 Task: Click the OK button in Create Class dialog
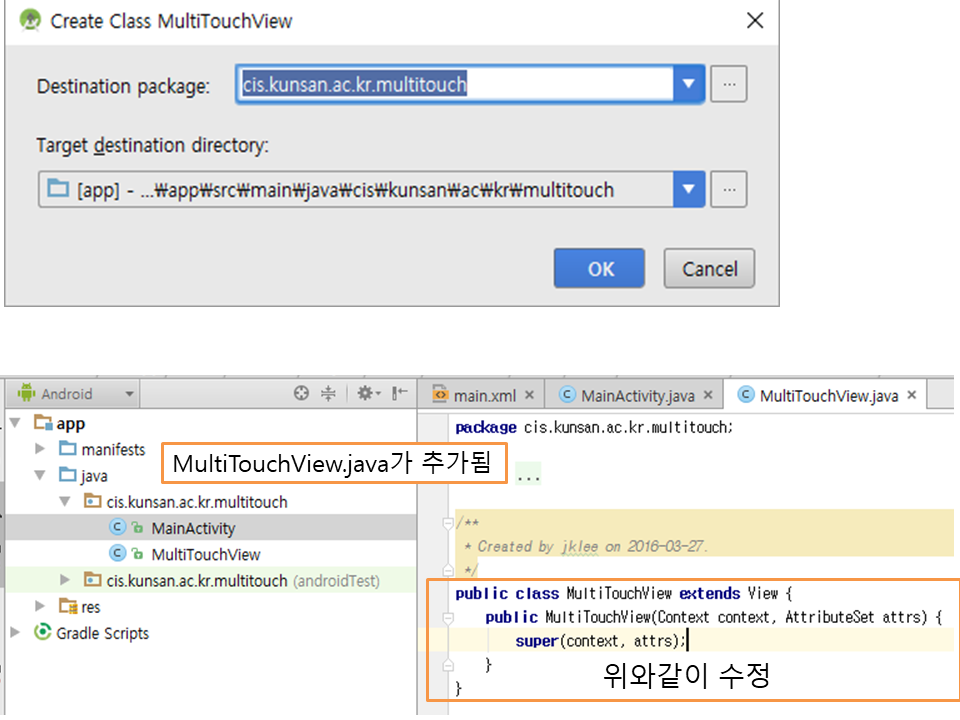click(599, 268)
